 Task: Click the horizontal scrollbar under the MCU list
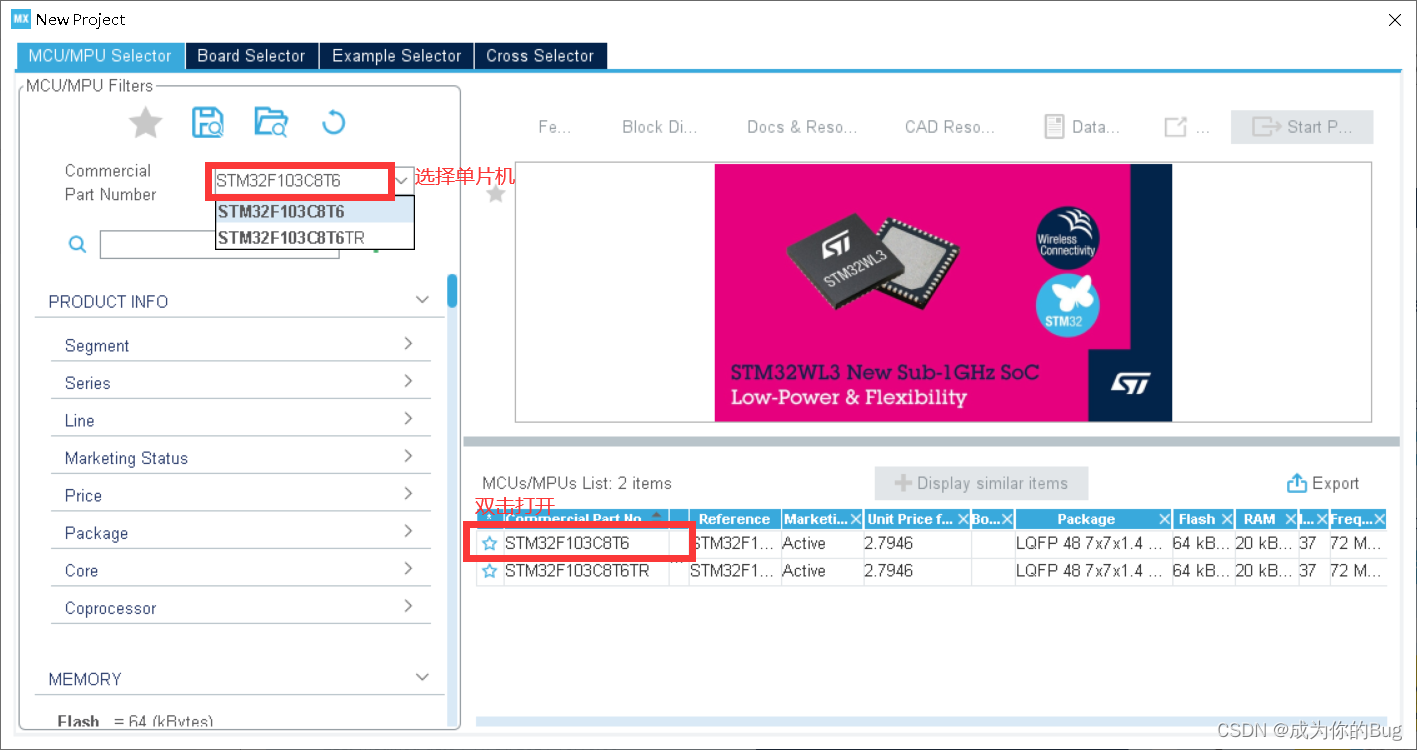930,721
